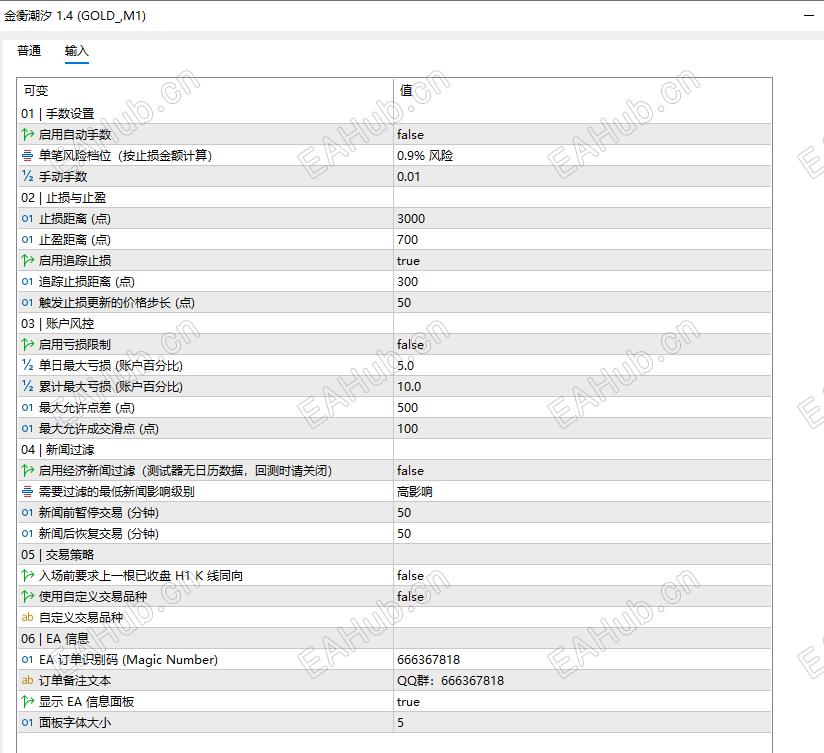
Task: Click the ab string icon beside 自定义交易品种
Action: 27,617
